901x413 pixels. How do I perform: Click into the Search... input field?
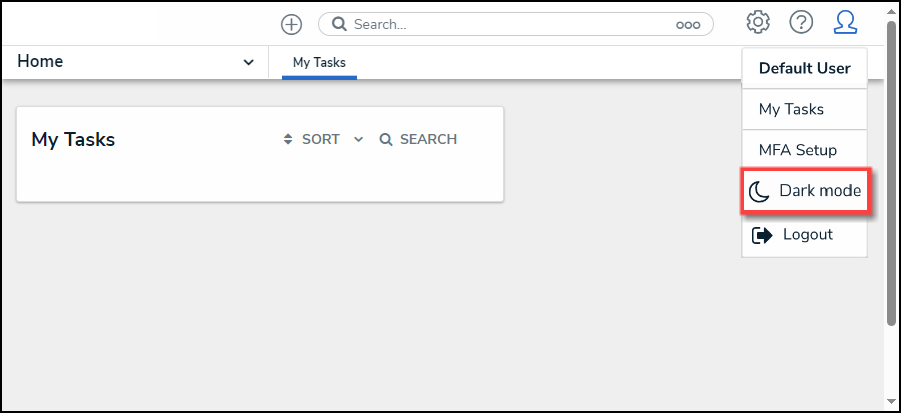click(x=511, y=25)
